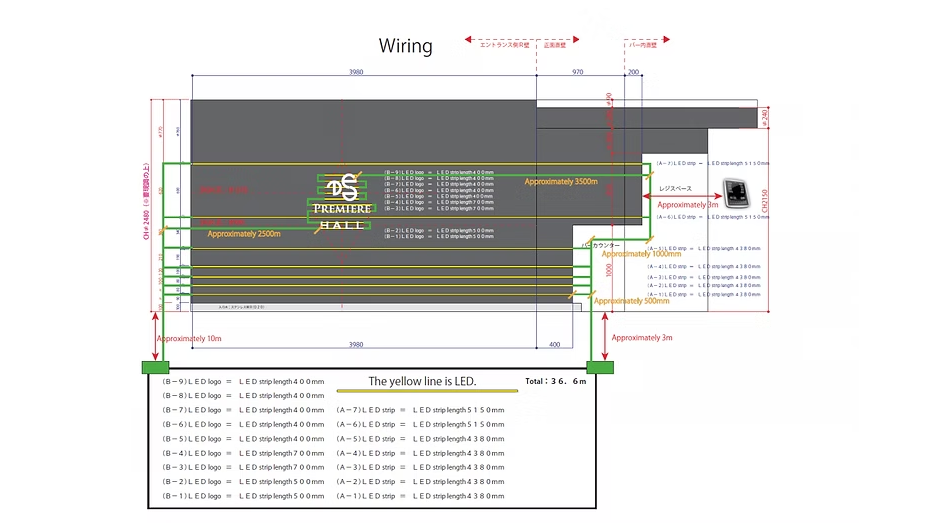Click 'The yellow line is LED.' caption
Viewport: 932px width, 532px height.
422,382
